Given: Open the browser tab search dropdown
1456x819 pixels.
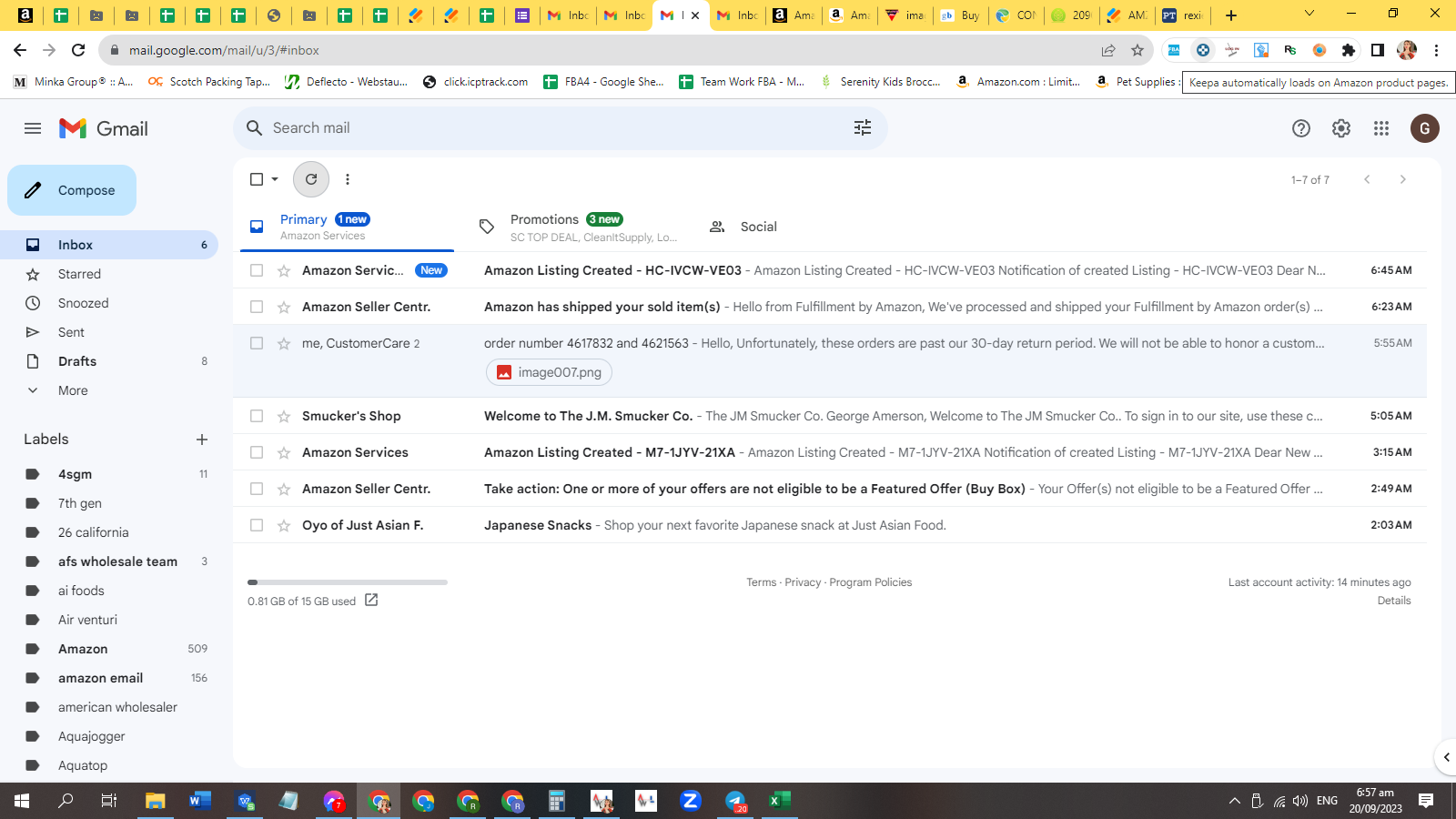Looking at the screenshot, I should coord(1309,14).
